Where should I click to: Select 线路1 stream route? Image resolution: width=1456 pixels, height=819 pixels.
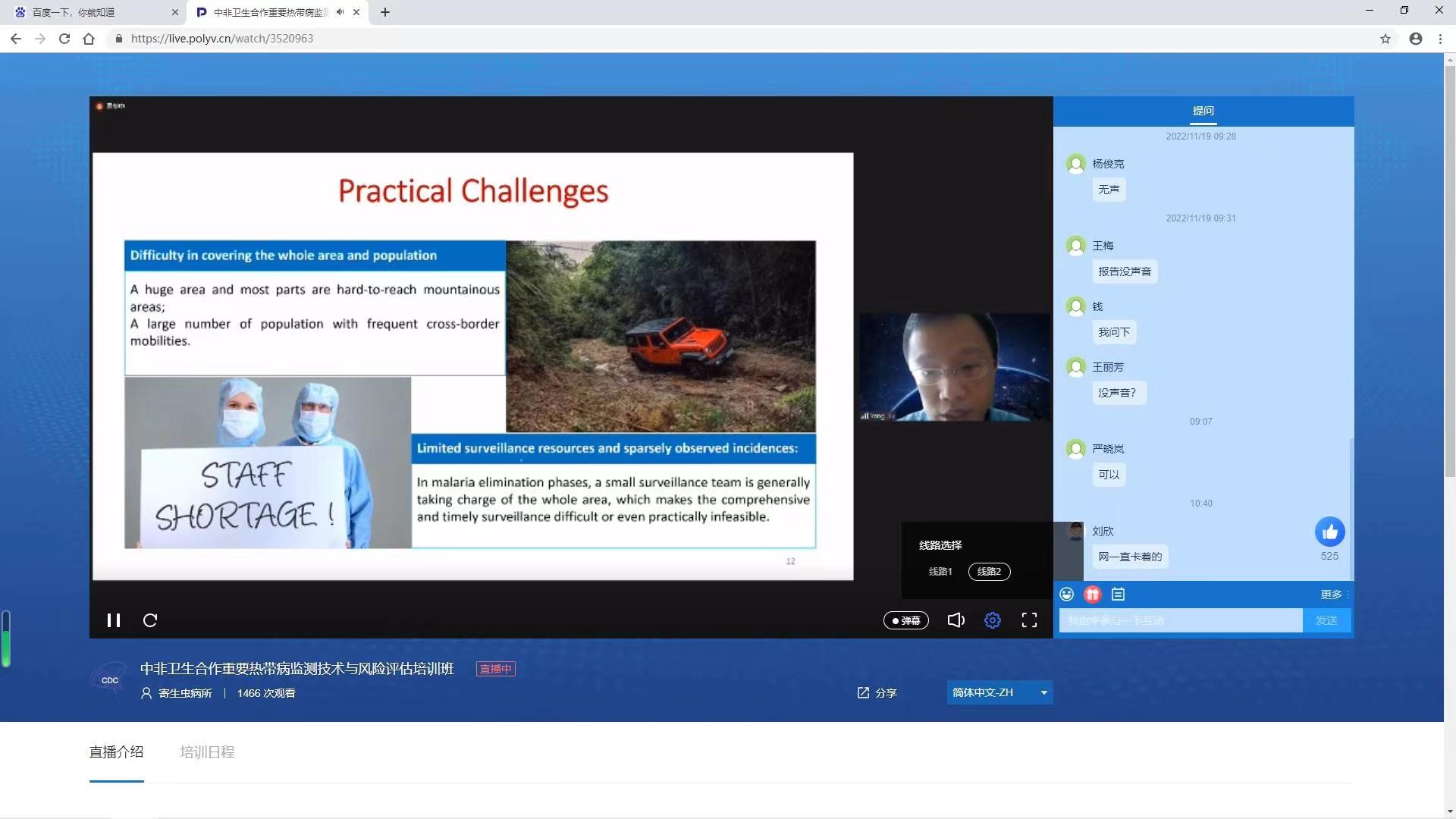940,572
